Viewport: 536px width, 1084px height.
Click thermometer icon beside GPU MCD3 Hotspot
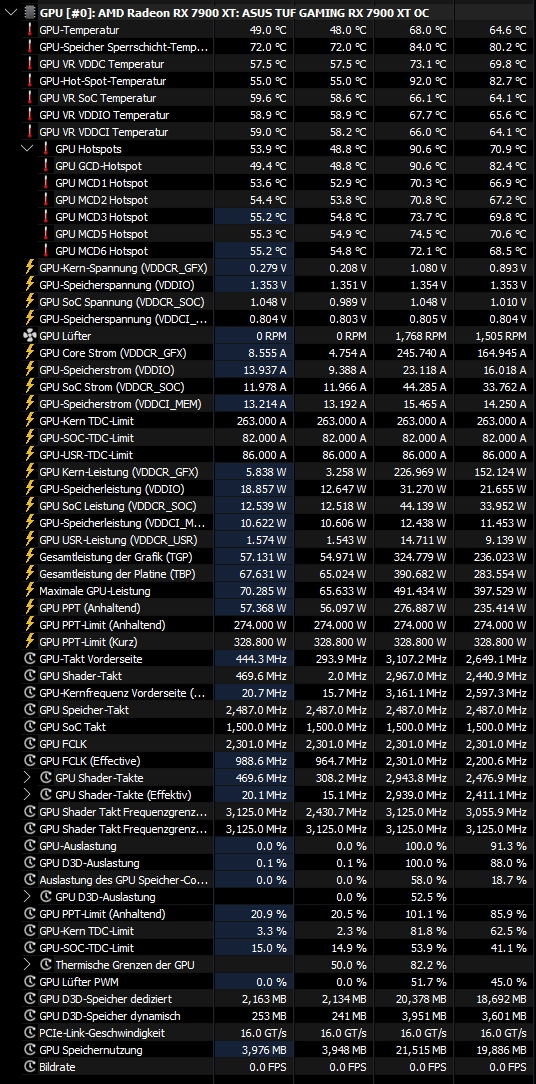46,216
